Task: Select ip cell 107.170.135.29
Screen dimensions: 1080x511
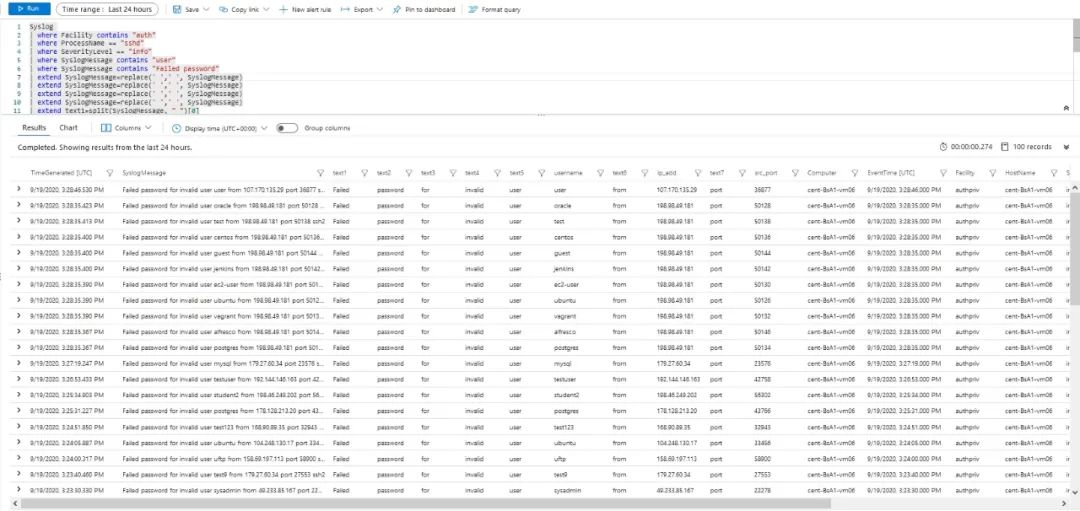Action: [677, 189]
